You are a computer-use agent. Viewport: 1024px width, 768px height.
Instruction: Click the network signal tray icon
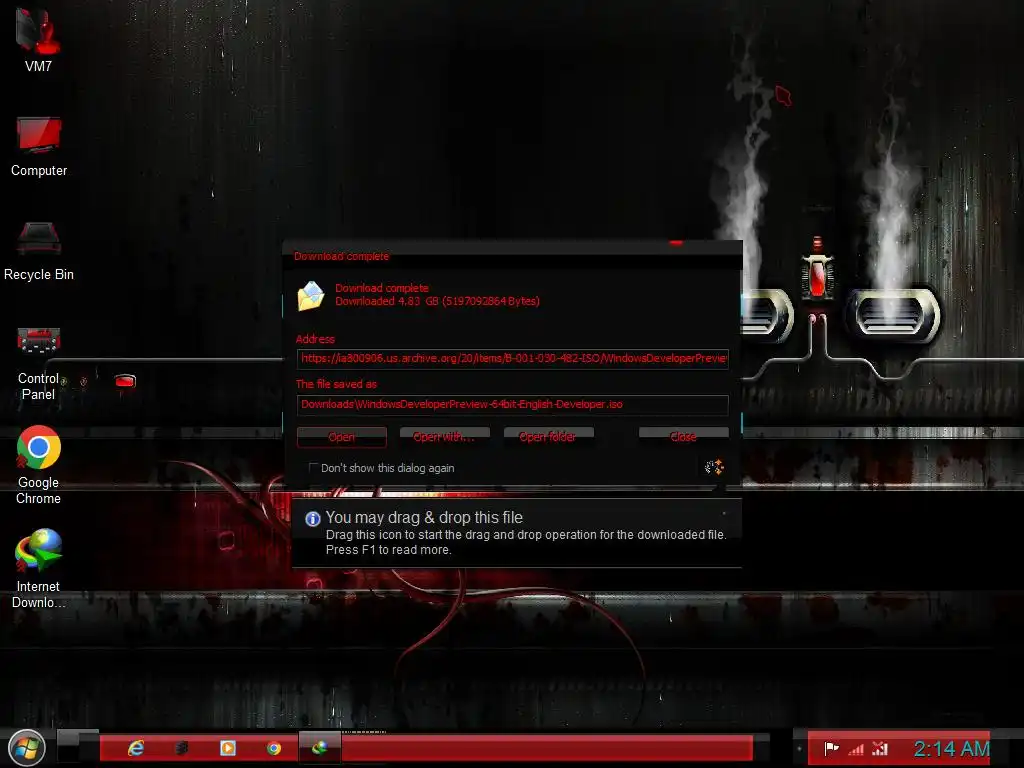pos(856,749)
